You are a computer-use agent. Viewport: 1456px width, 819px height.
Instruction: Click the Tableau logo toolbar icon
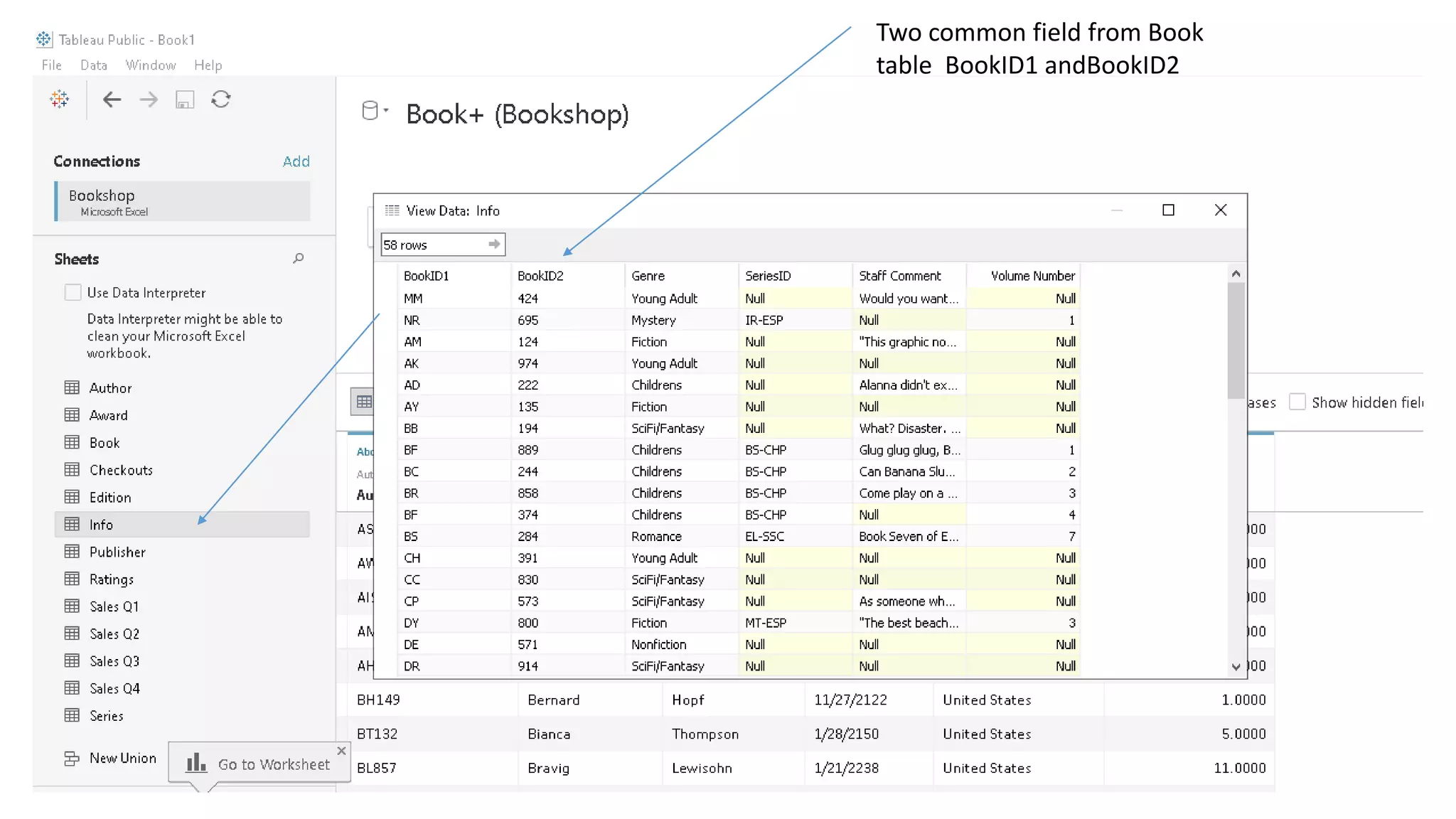(60, 100)
